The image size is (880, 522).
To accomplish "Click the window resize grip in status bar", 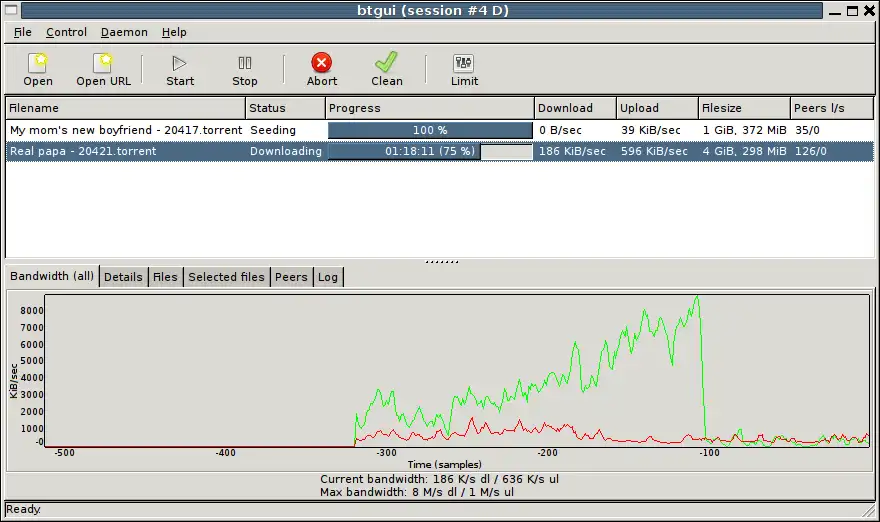I will [x=869, y=510].
